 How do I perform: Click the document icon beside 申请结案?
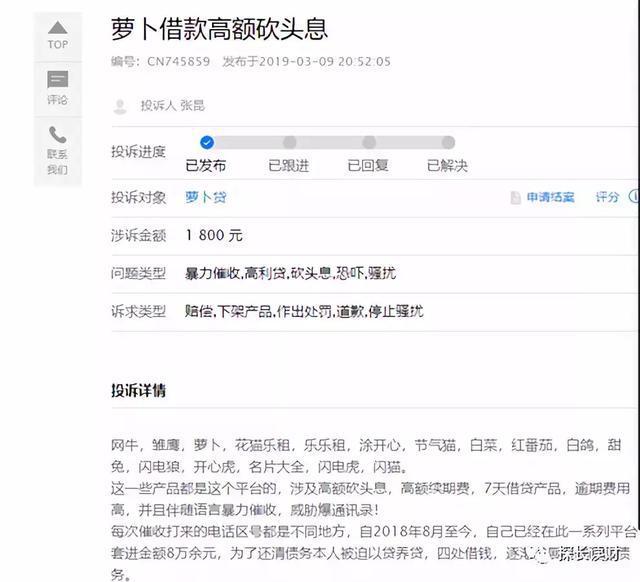pyautogui.click(x=516, y=198)
